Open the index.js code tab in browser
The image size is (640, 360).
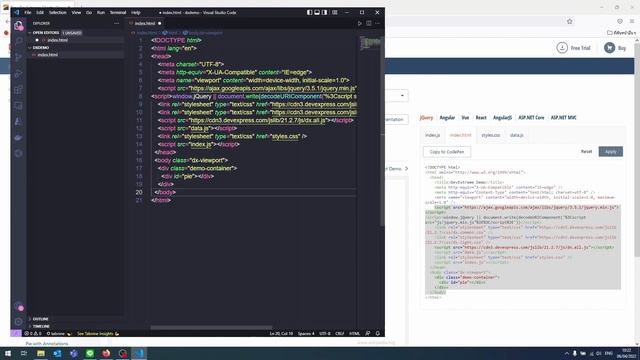433,135
